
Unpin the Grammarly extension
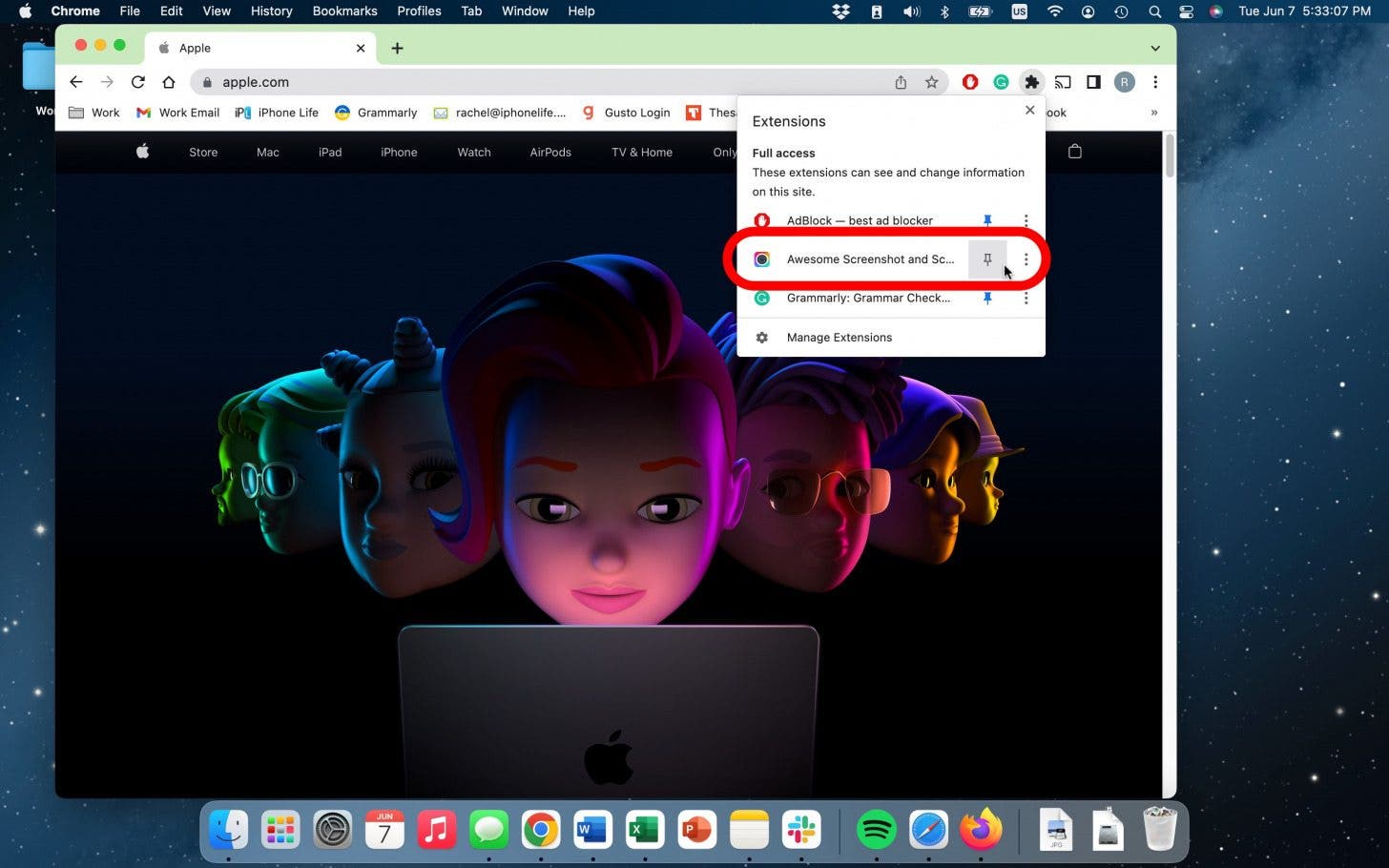(987, 299)
